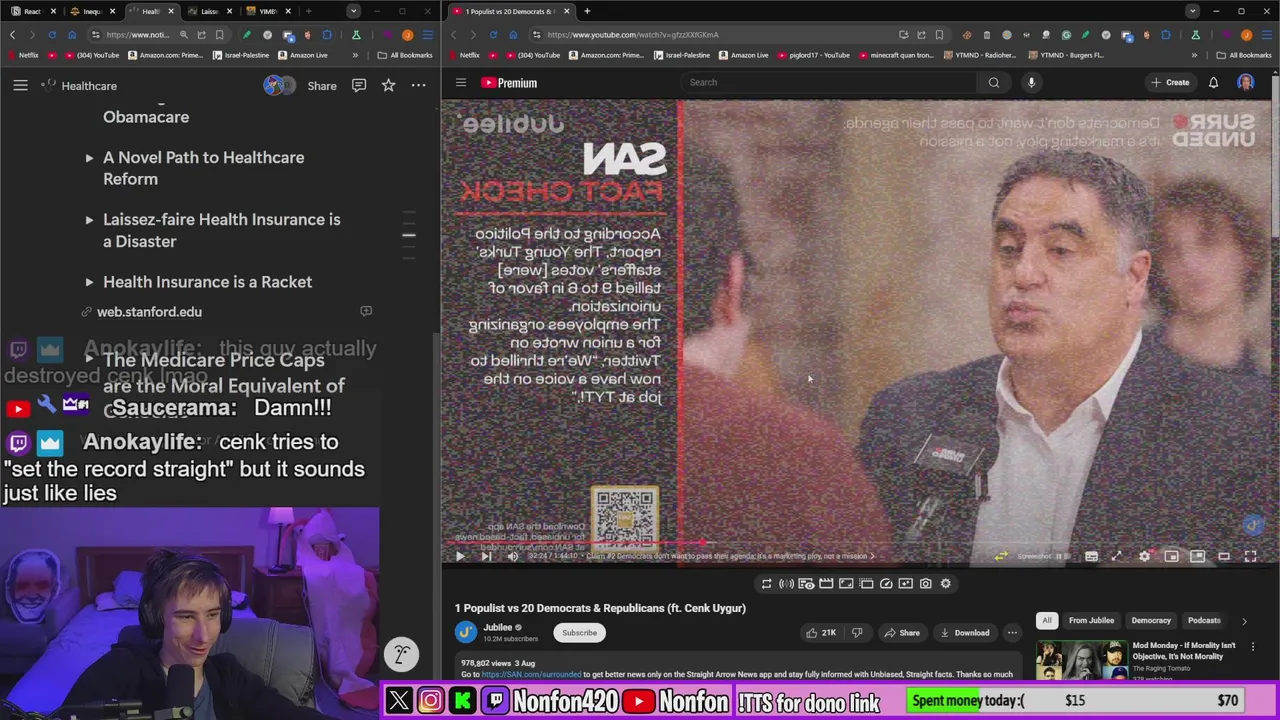The width and height of the screenshot is (1280, 720).
Task: Open the YouTube guide hamburger menu
Action: tap(461, 83)
